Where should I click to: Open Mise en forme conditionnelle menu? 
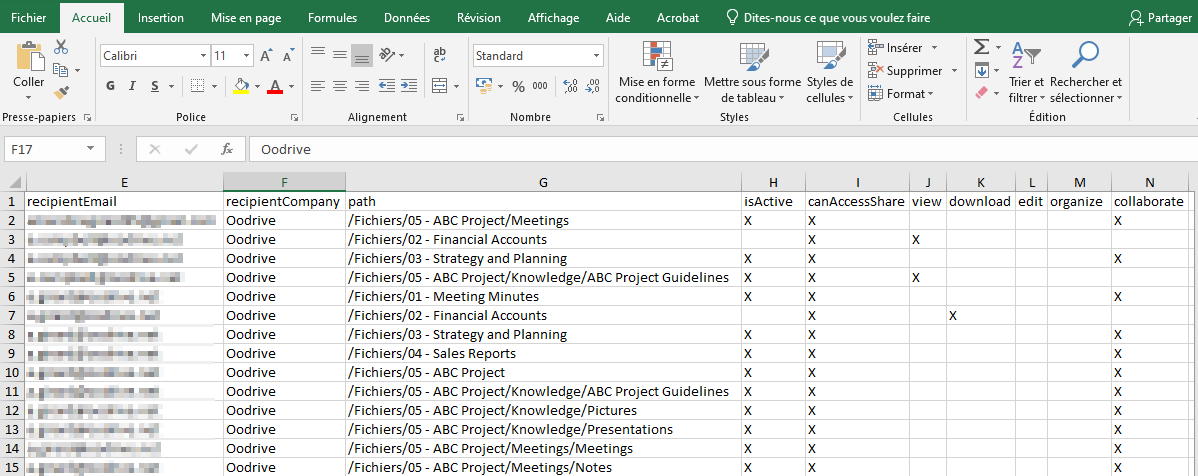coord(657,73)
